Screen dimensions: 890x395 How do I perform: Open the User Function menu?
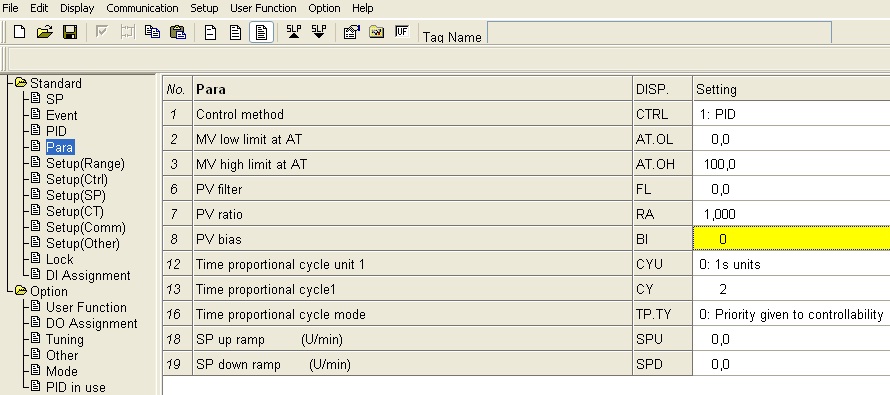click(x=263, y=8)
